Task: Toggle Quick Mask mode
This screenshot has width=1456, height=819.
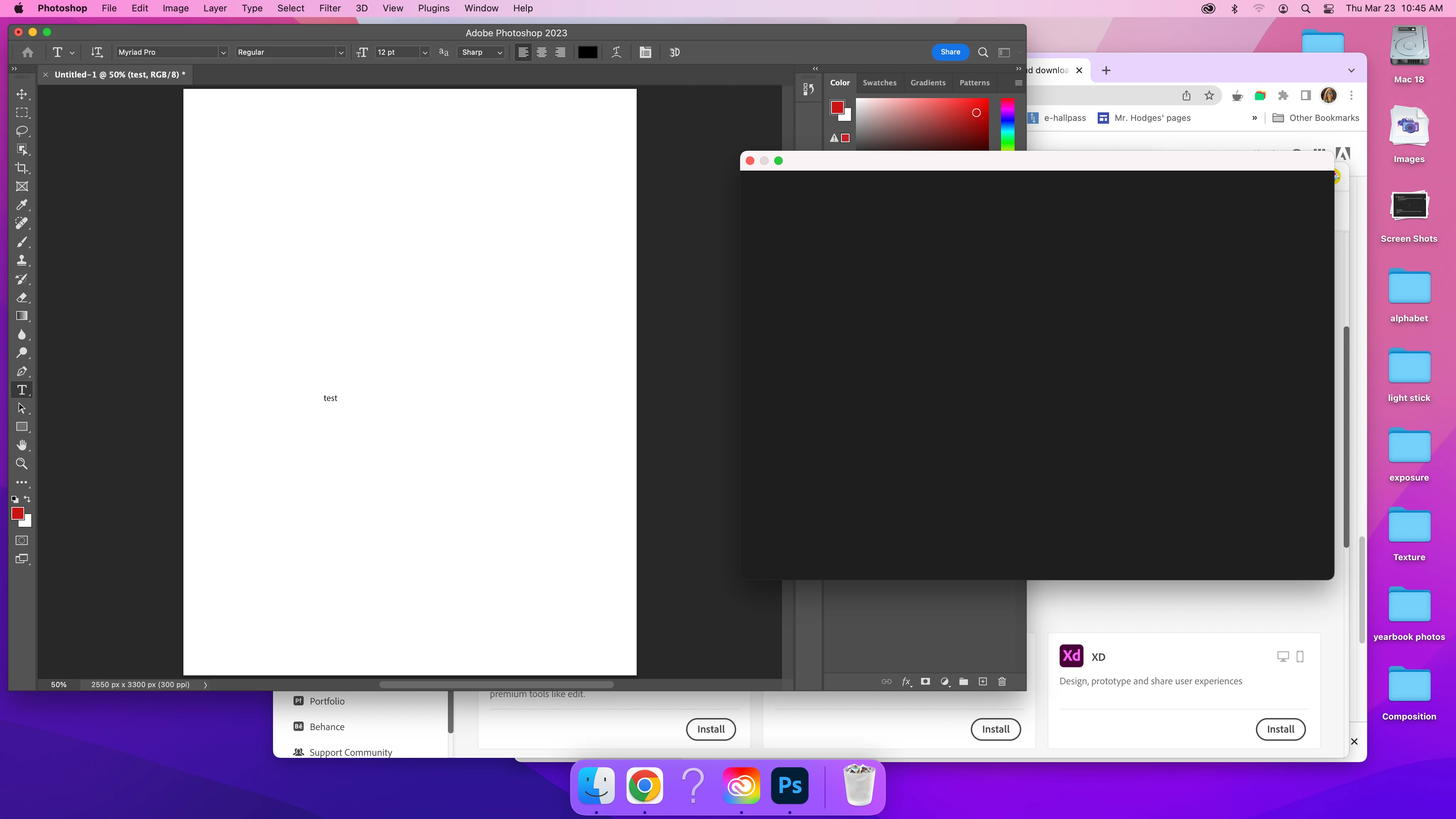Action: [x=21, y=540]
